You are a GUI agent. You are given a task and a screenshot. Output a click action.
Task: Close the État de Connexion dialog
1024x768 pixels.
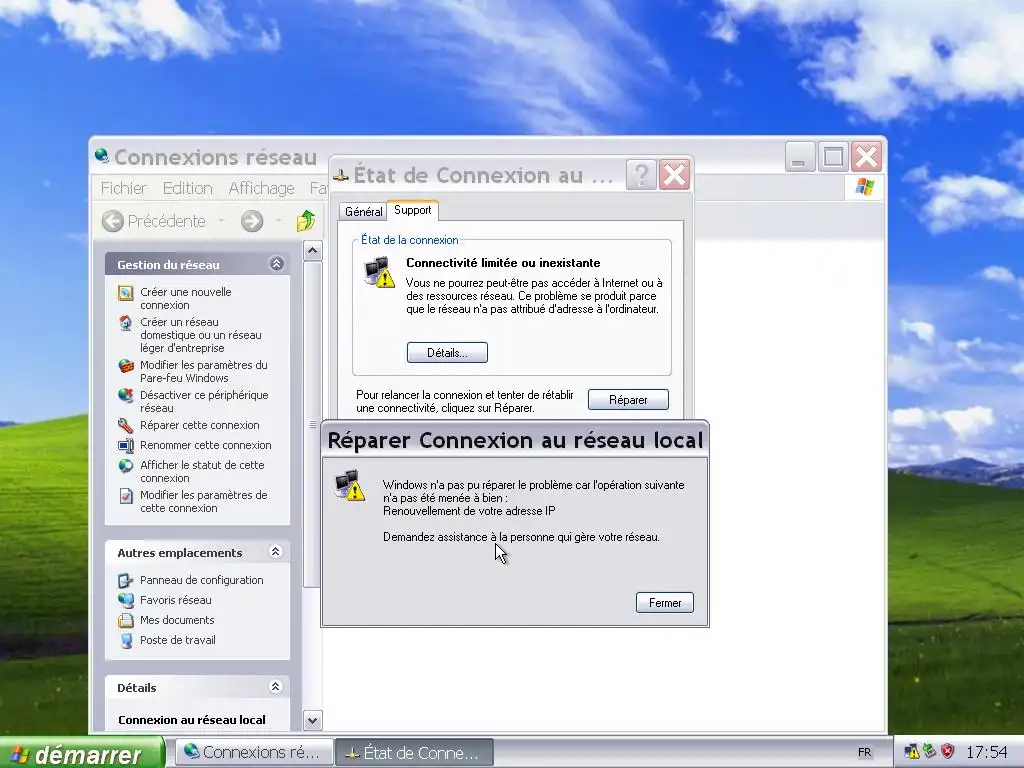[675, 175]
